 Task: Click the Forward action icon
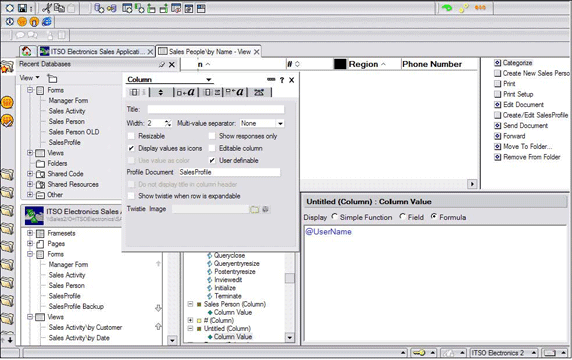pos(498,136)
